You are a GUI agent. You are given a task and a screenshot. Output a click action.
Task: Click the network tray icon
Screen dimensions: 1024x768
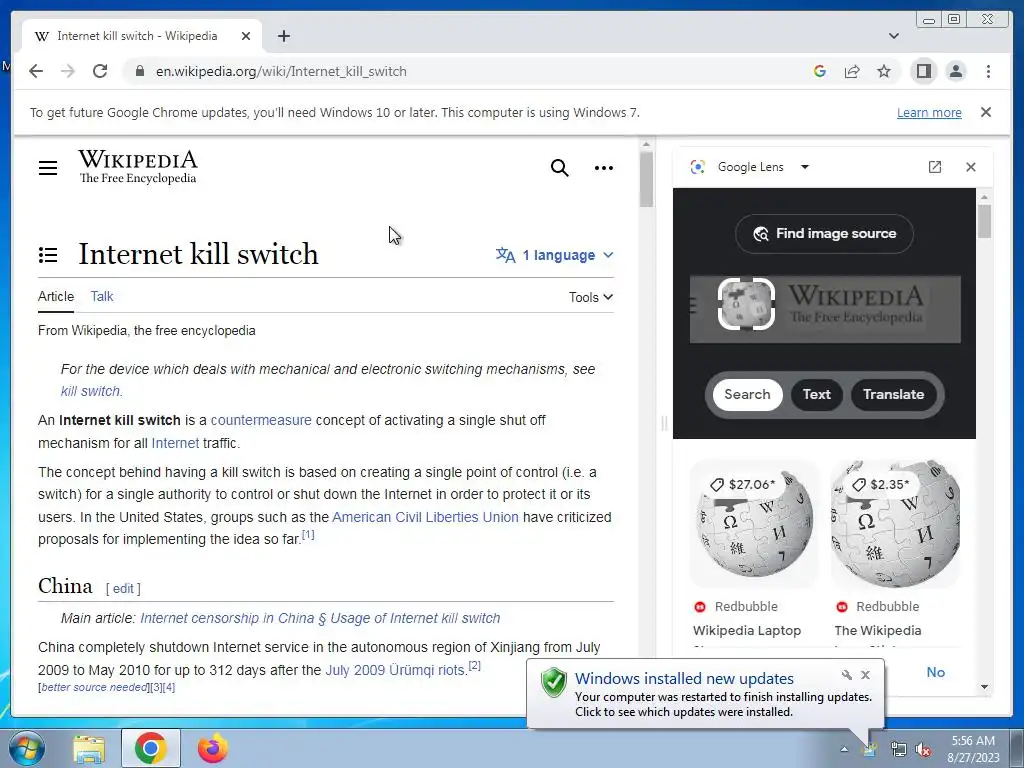[x=899, y=750]
